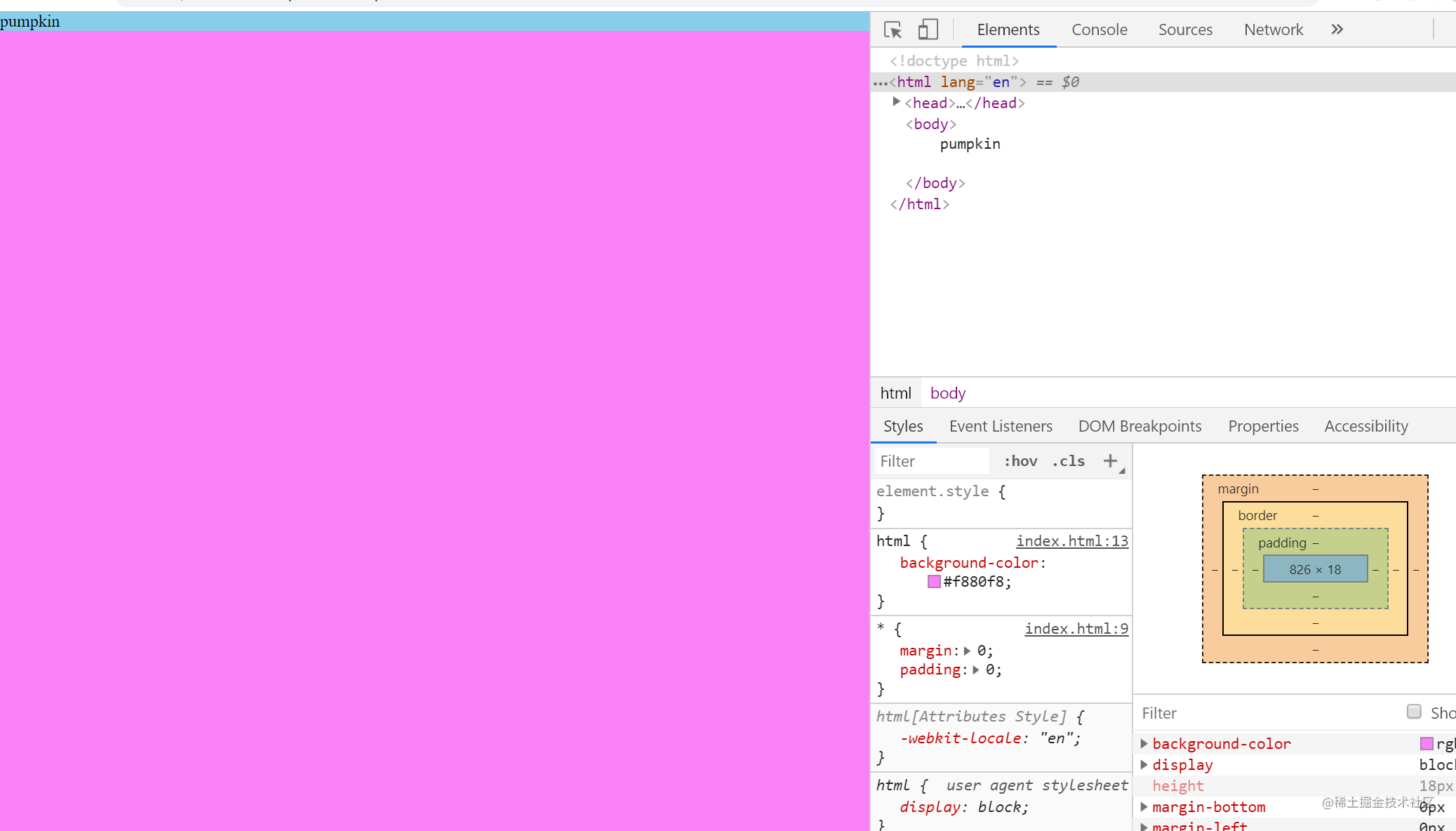Select the opening body tag node

coord(931,124)
